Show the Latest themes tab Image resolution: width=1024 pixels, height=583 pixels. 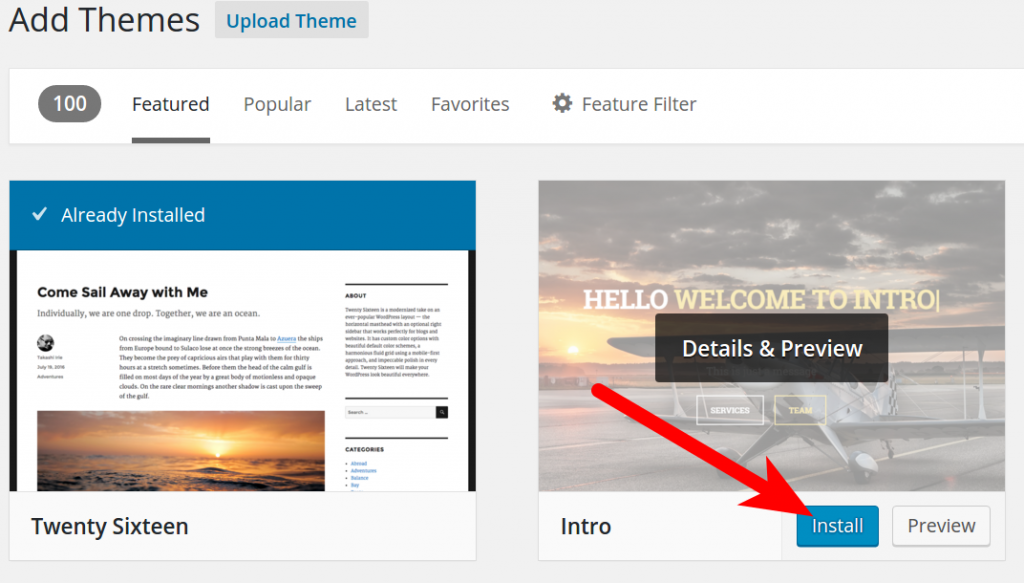(371, 104)
